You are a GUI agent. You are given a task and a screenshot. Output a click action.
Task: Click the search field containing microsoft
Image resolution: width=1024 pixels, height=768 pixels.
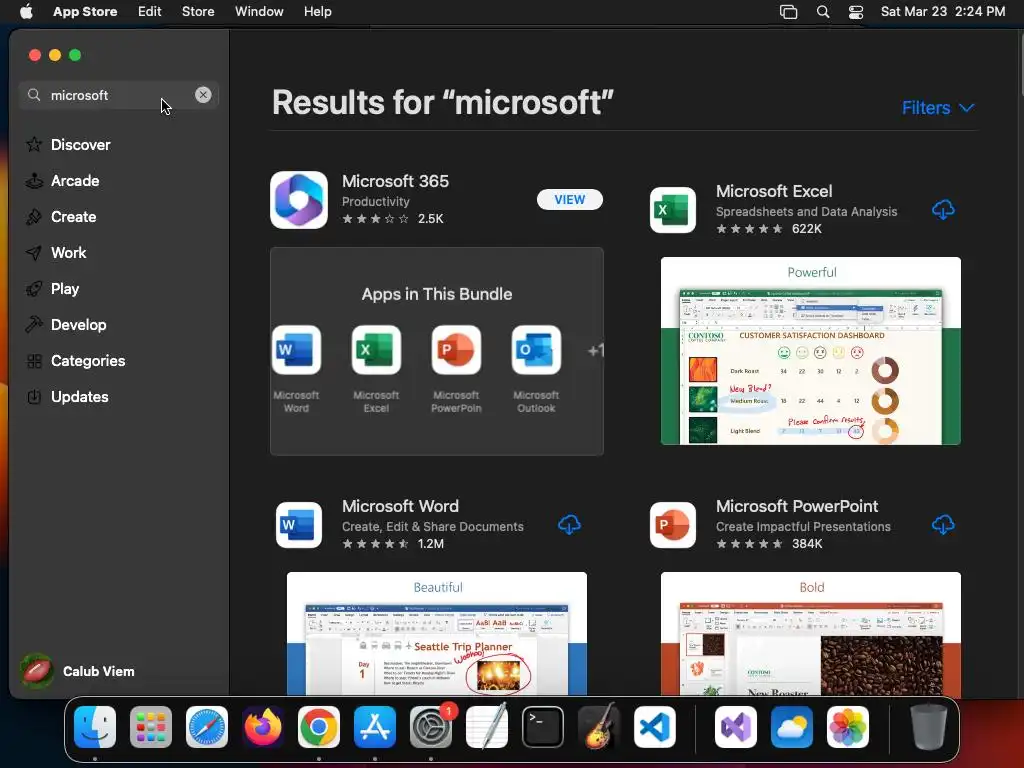click(x=119, y=95)
